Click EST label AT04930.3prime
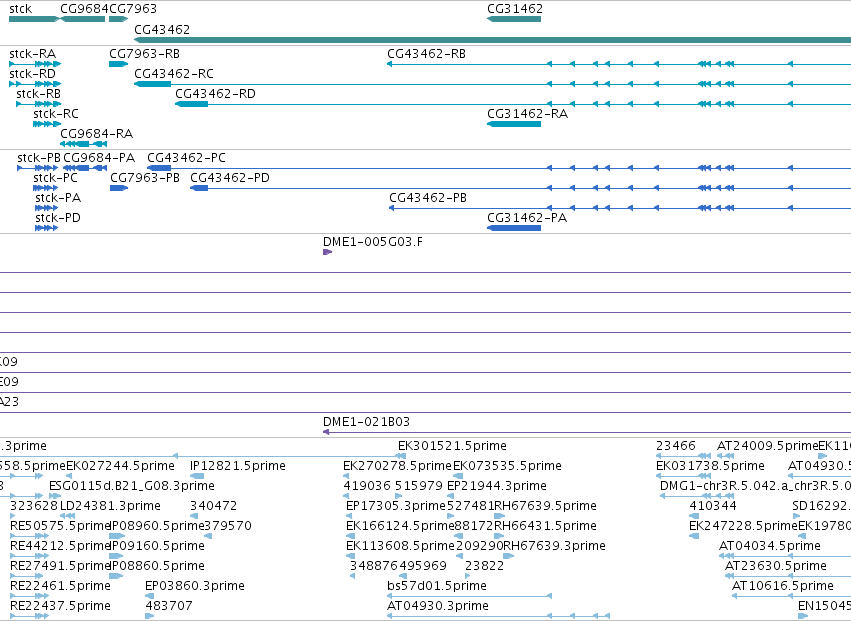Screen dimensions: 851x621 [x=438, y=606]
